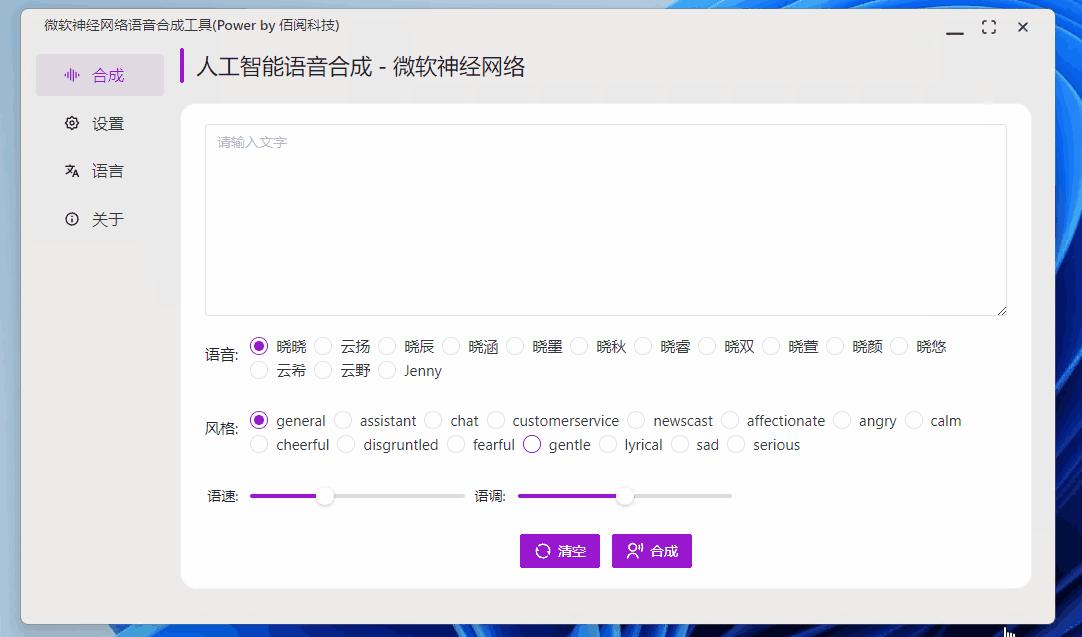The width and height of the screenshot is (1082, 637).
Task: Click the microphone icon inside 合成 button
Action: pos(633,550)
